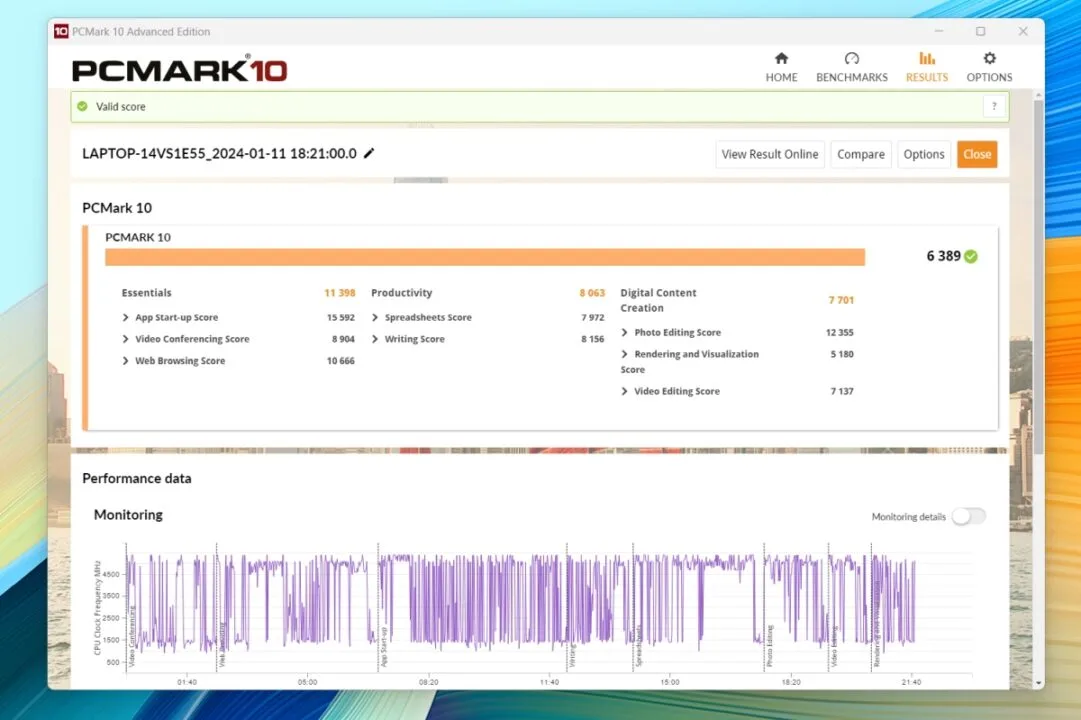This screenshot has width=1081, height=720.
Task: Maximize the PCMark 10 window
Action: pos(980,31)
